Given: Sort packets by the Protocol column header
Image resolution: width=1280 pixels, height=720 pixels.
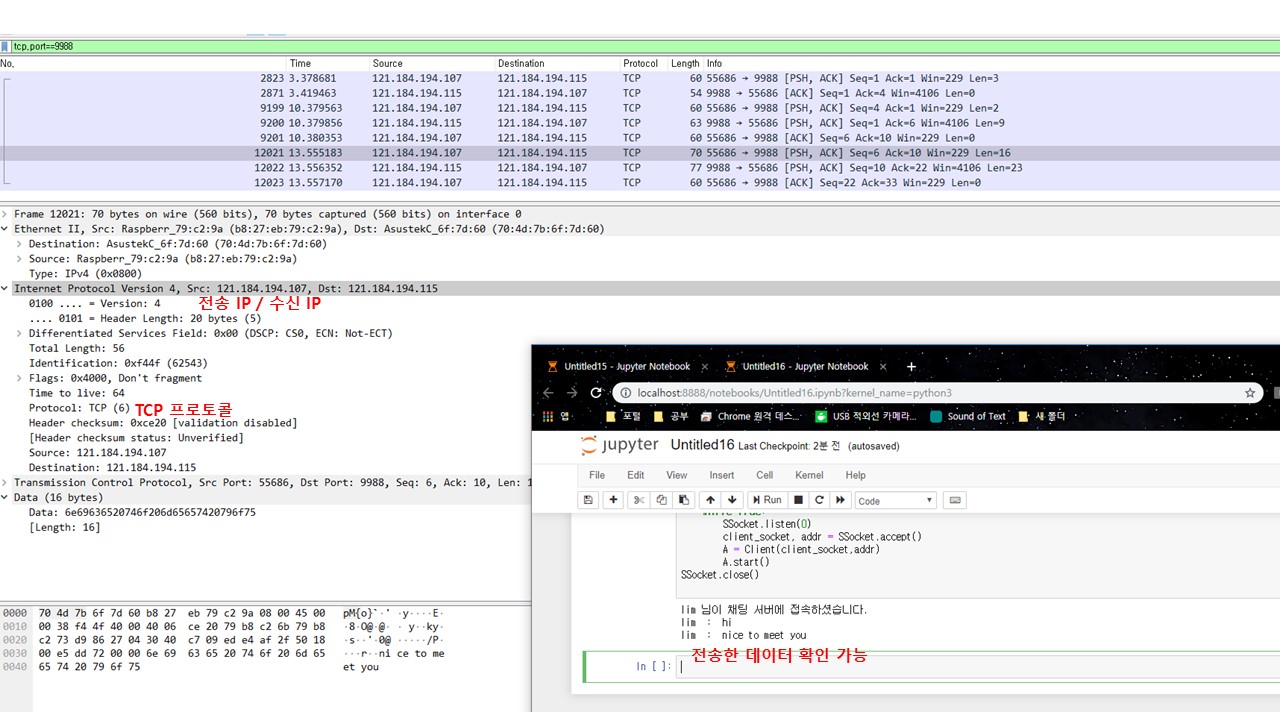Looking at the screenshot, I should point(640,63).
